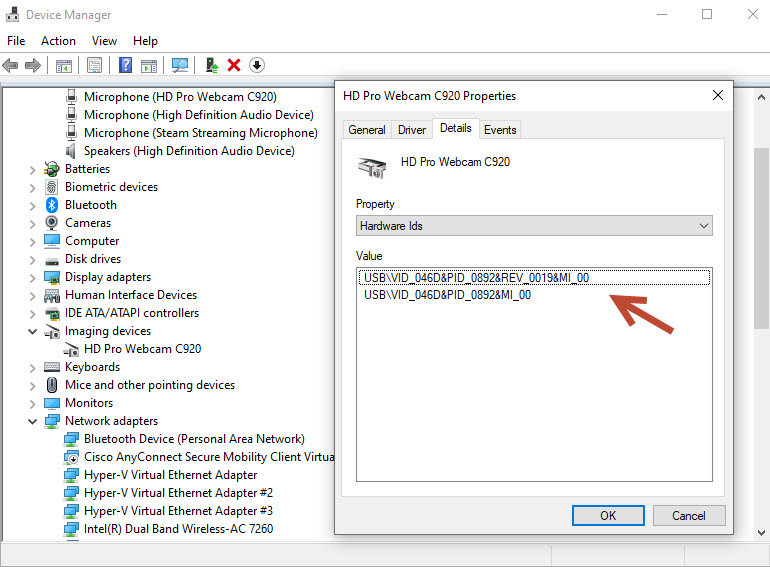Open the Action menu
The width and height of the screenshot is (770, 567).
click(58, 41)
